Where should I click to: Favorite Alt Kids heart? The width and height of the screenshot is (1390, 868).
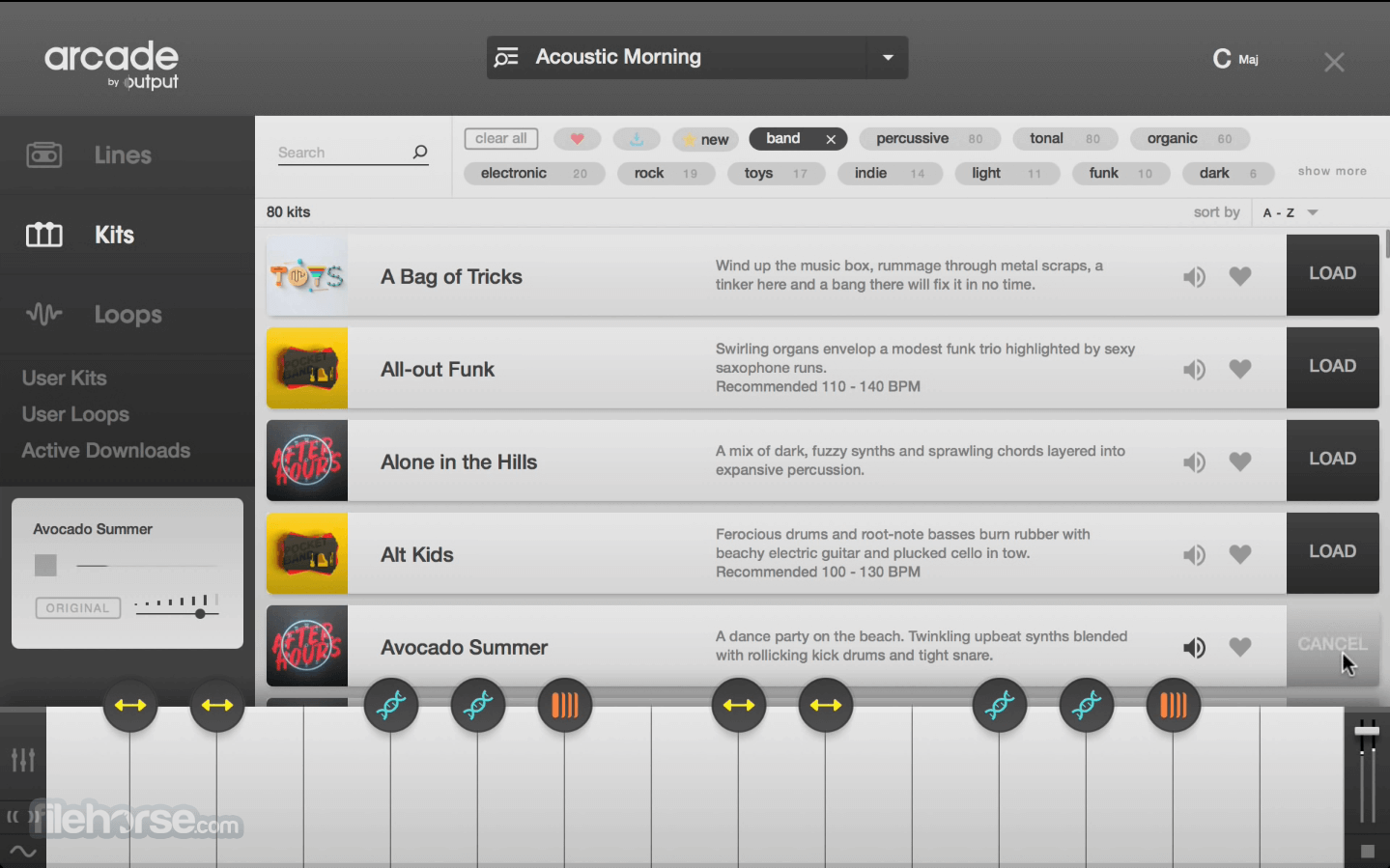click(1240, 554)
